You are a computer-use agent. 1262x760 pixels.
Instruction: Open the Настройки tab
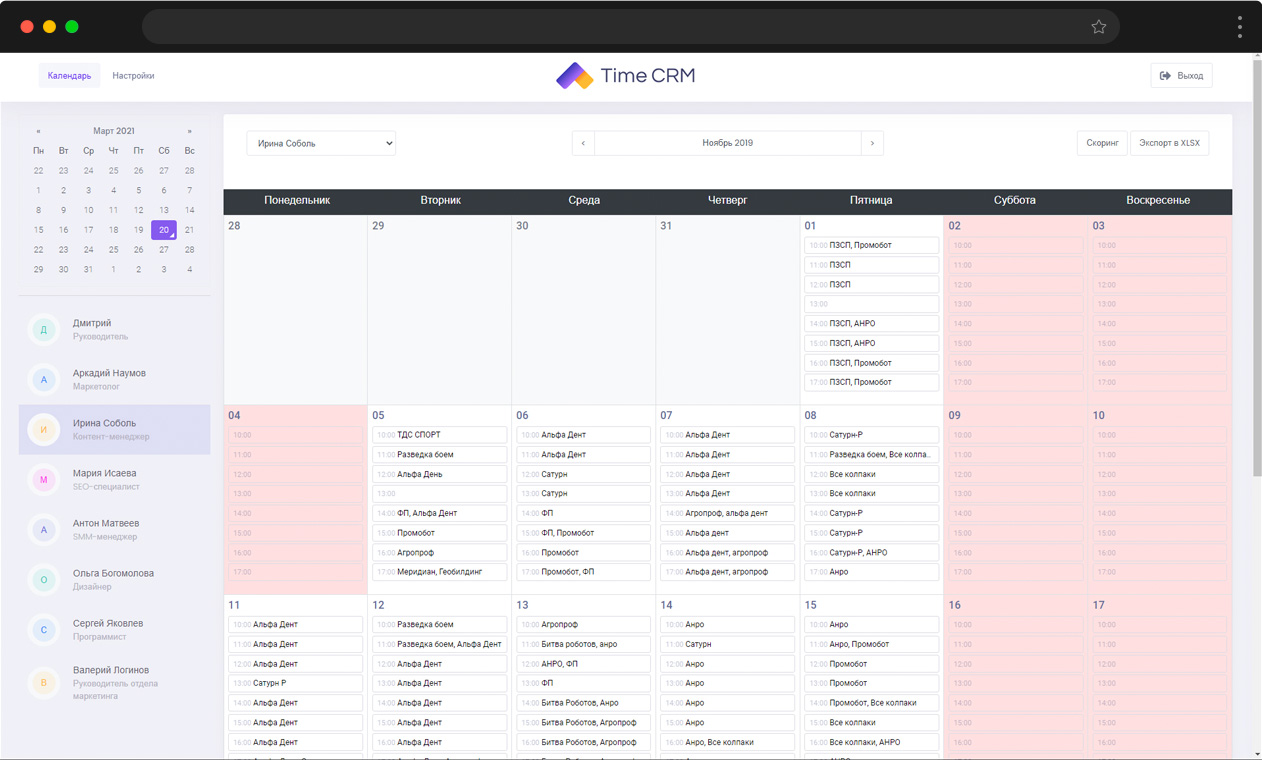pyautogui.click(x=133, y=76)
